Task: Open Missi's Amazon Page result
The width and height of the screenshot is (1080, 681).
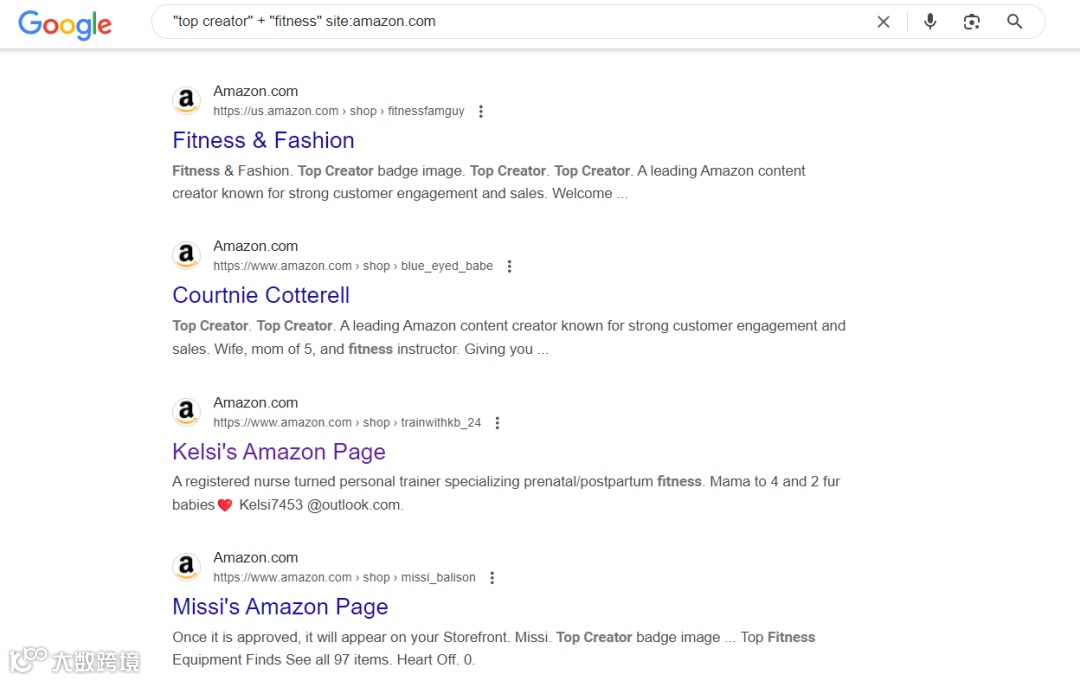Action: (280, 607)
